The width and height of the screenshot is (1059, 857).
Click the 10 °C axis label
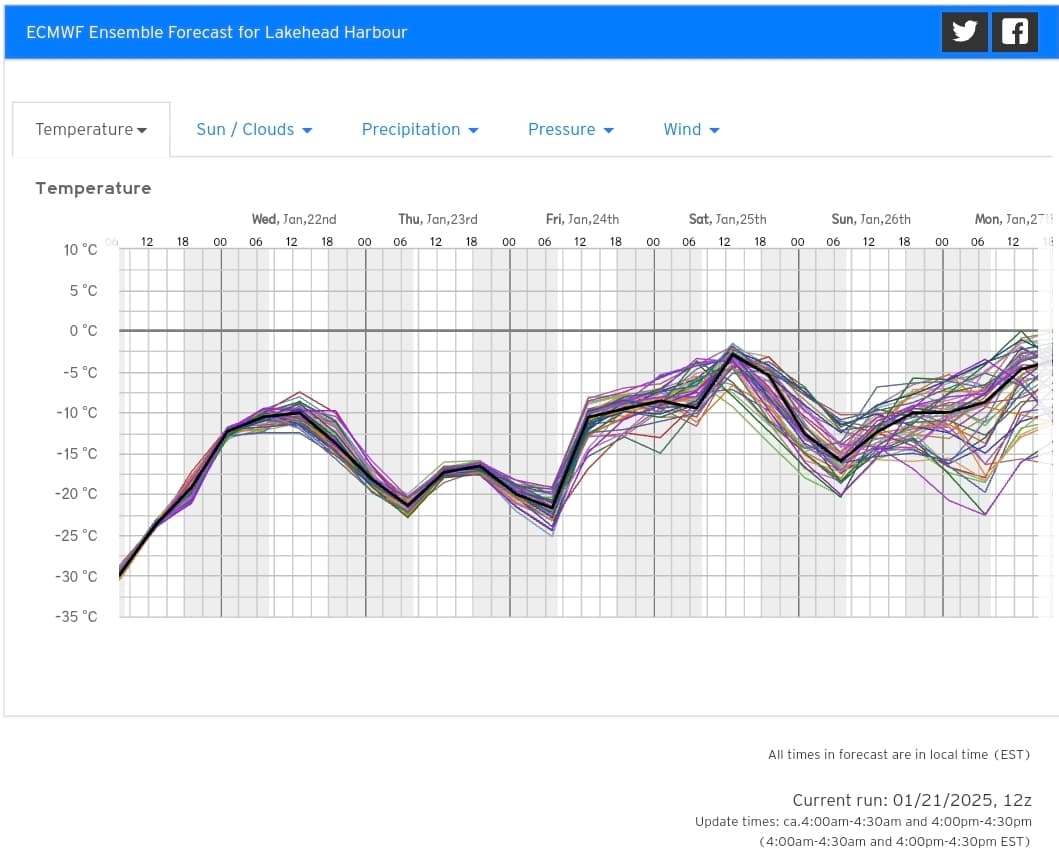tap(80, 250)
